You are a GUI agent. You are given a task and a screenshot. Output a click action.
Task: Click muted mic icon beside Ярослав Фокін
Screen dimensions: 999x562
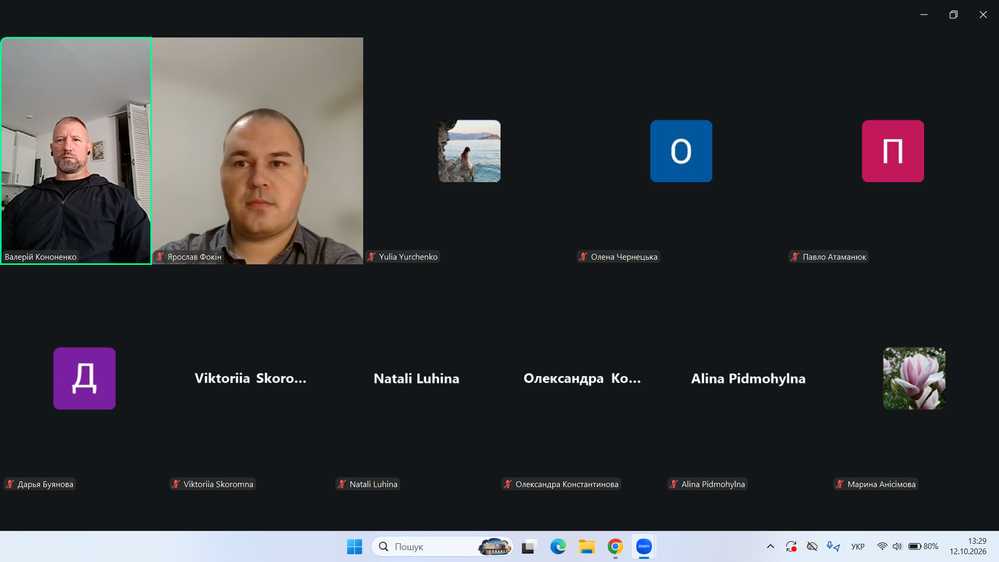coord(160,257)
